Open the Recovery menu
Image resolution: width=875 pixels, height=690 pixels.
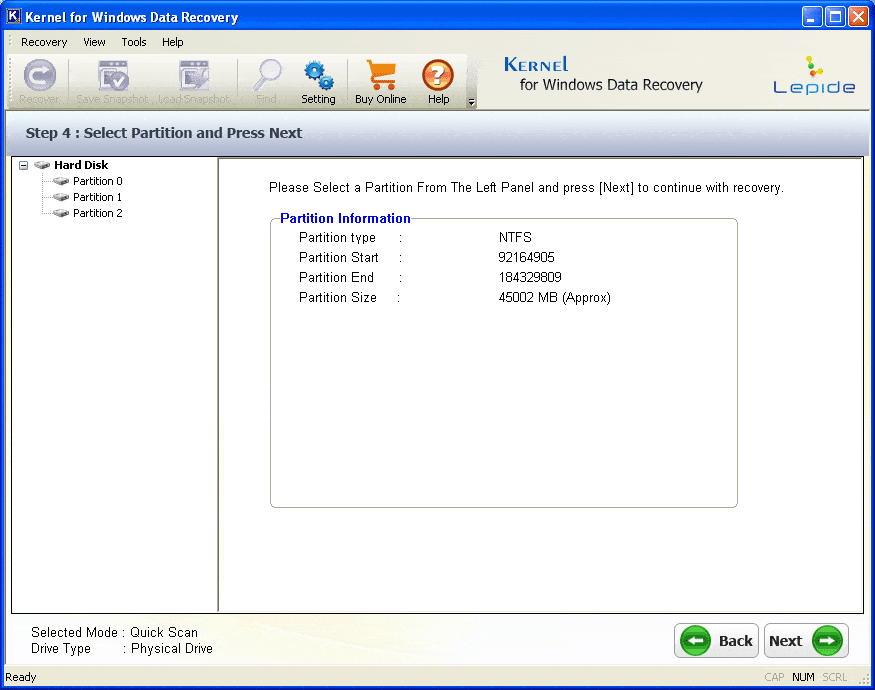(x=44, y=42)
